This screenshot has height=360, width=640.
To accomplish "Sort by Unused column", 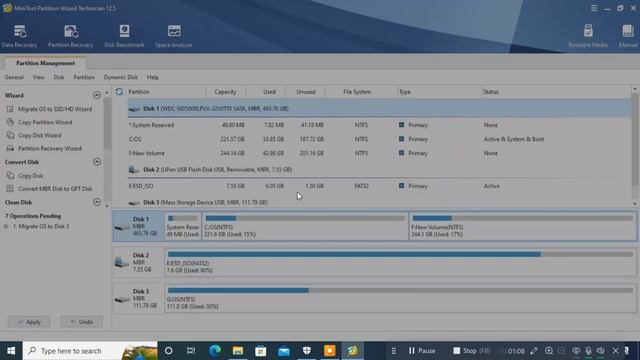I will (306, 92).
